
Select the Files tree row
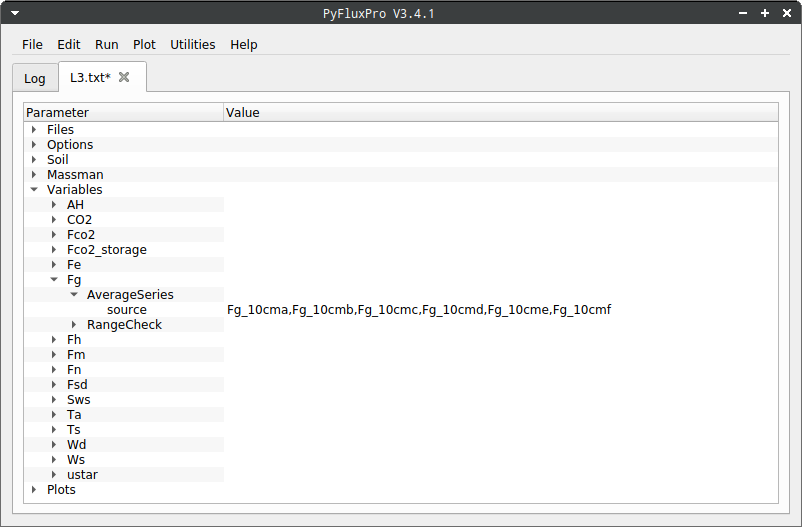coord(401,129)
